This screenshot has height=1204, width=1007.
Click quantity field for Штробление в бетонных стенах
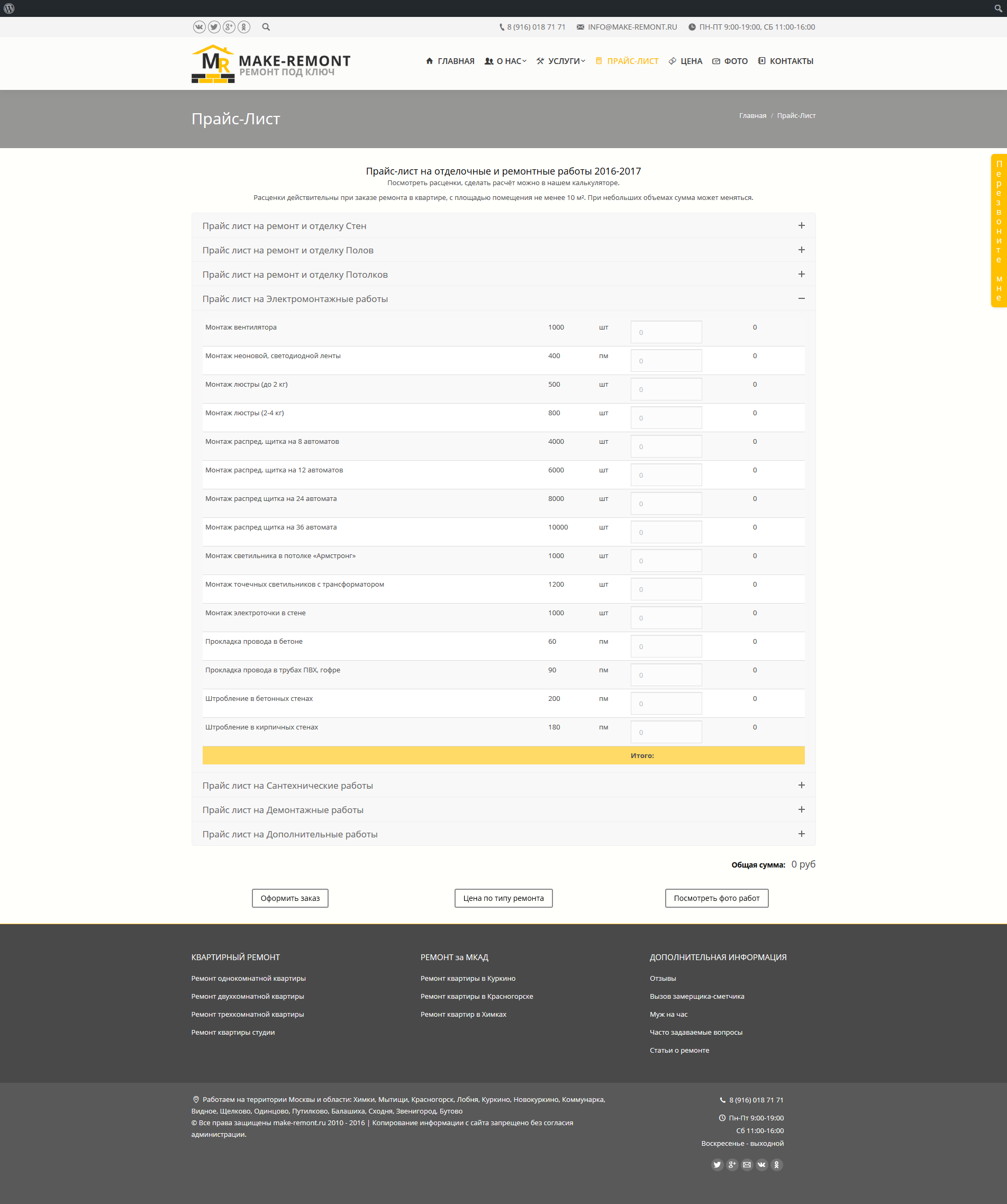666,704
